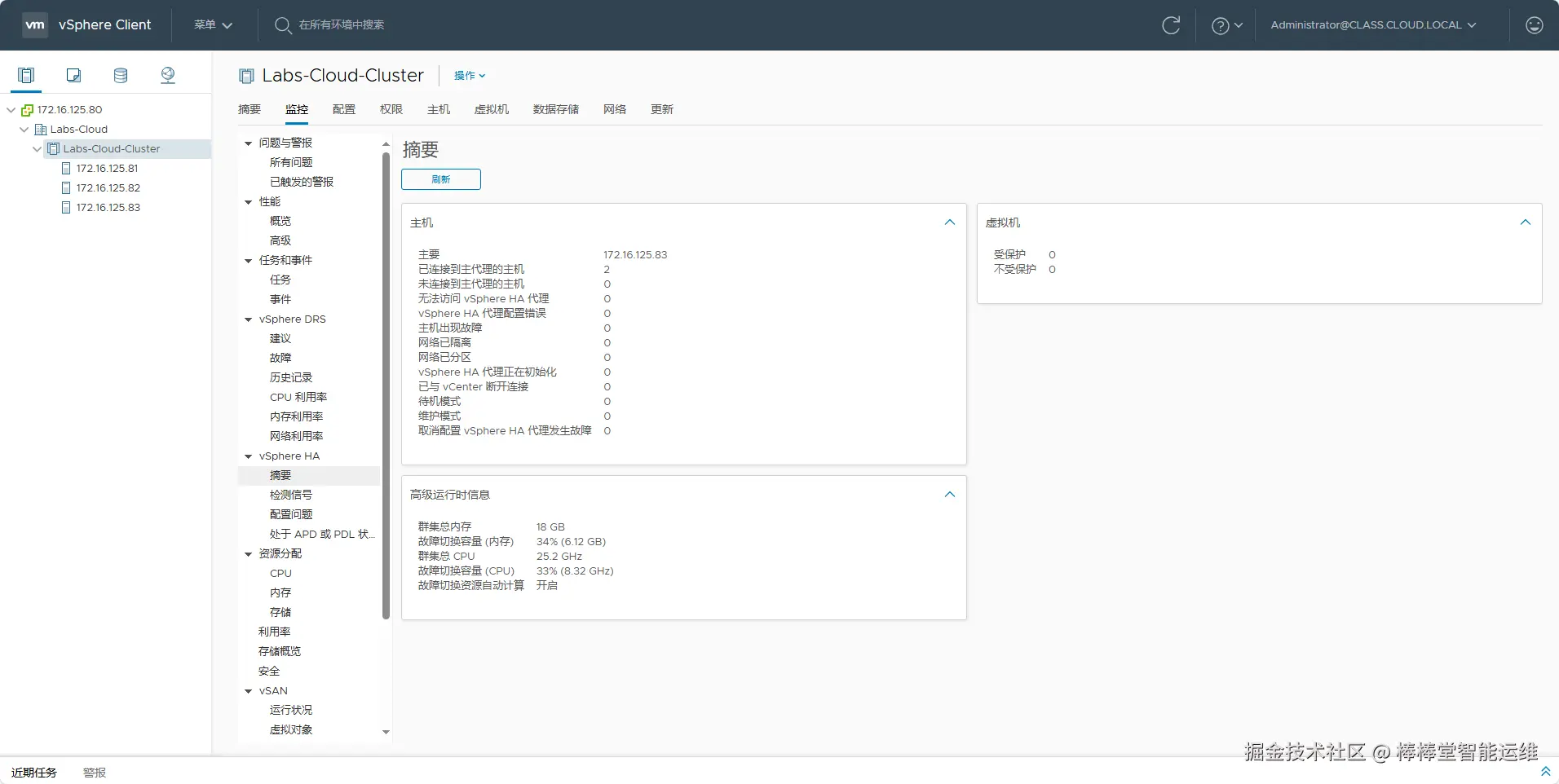This screenshot has width=1559, height=784.
Task: Open the 菜单 dropdown menu
Action: (x=213, y=25)
